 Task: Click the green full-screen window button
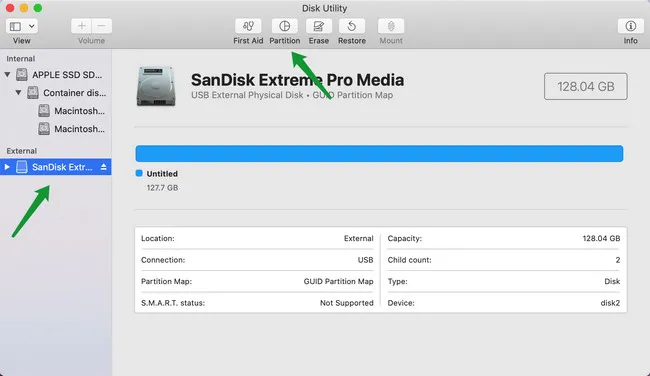(x=38, y=8)
